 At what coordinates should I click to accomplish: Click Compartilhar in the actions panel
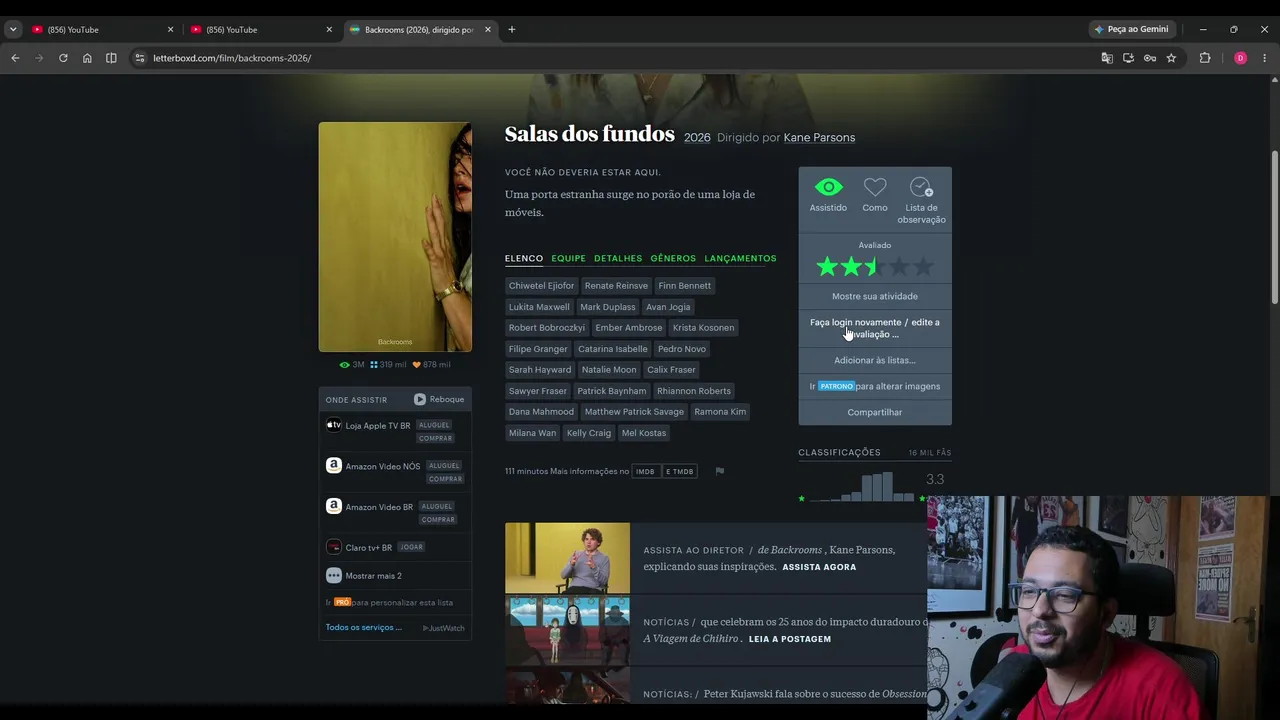[x=875, y=412]
